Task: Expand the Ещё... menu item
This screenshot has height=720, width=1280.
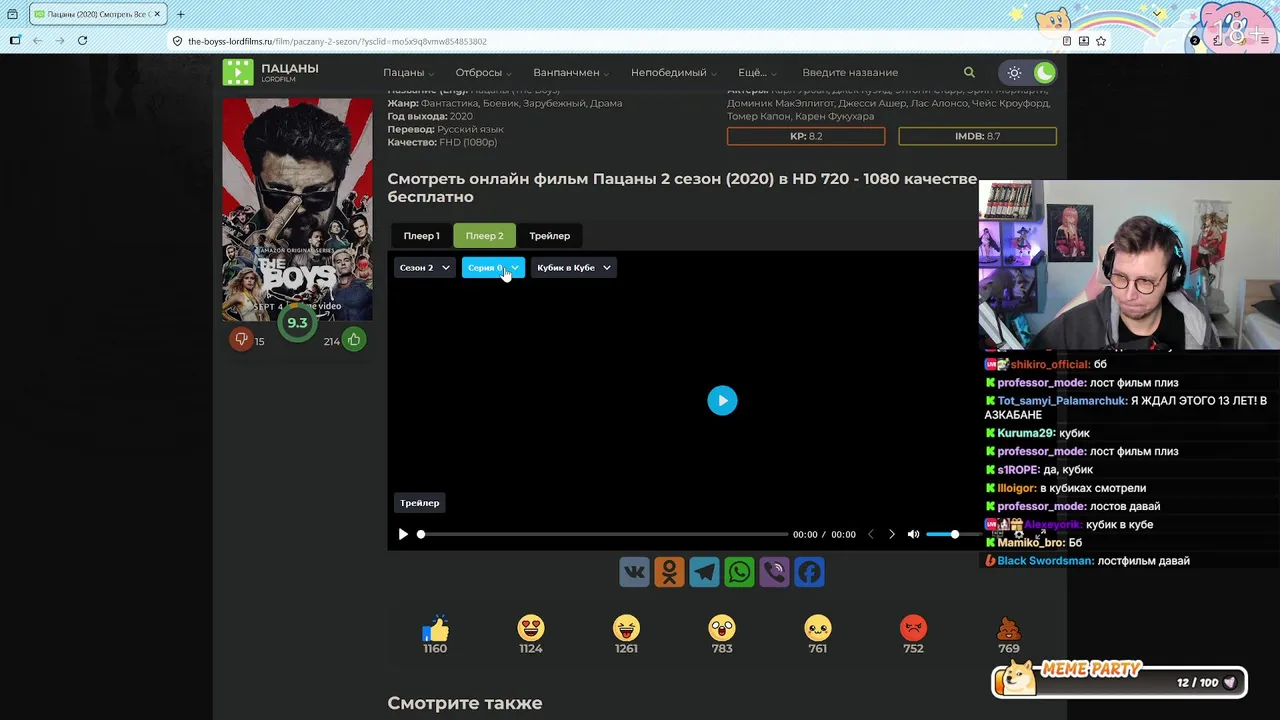Action: (757, 73)
